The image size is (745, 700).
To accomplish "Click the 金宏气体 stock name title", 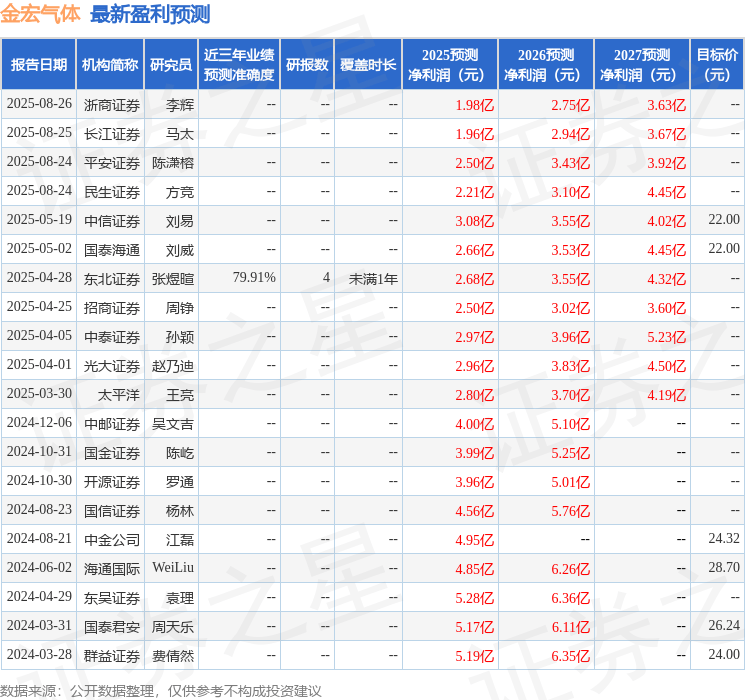I will 41,14.
